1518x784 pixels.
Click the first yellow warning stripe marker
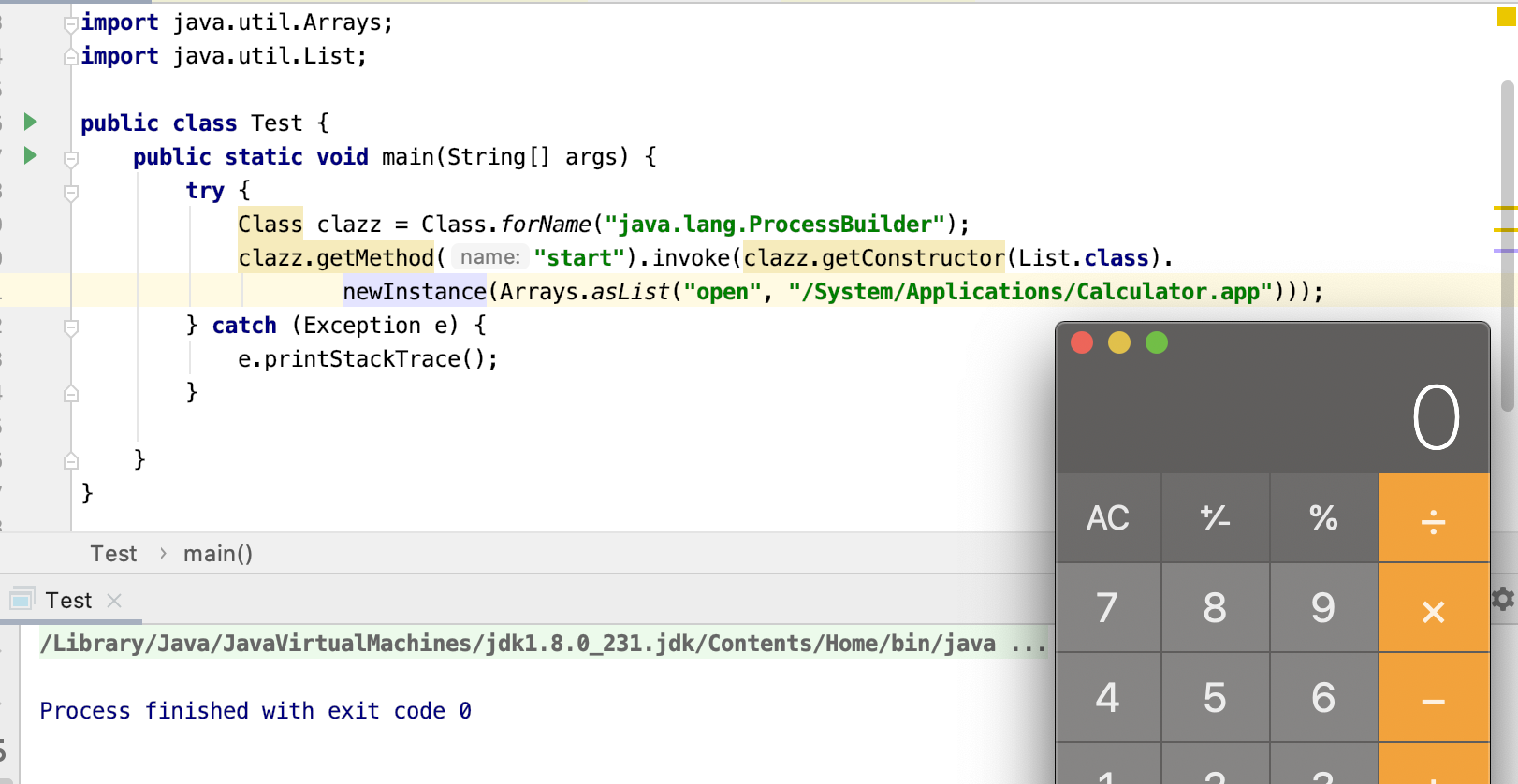click(1505, 208)
